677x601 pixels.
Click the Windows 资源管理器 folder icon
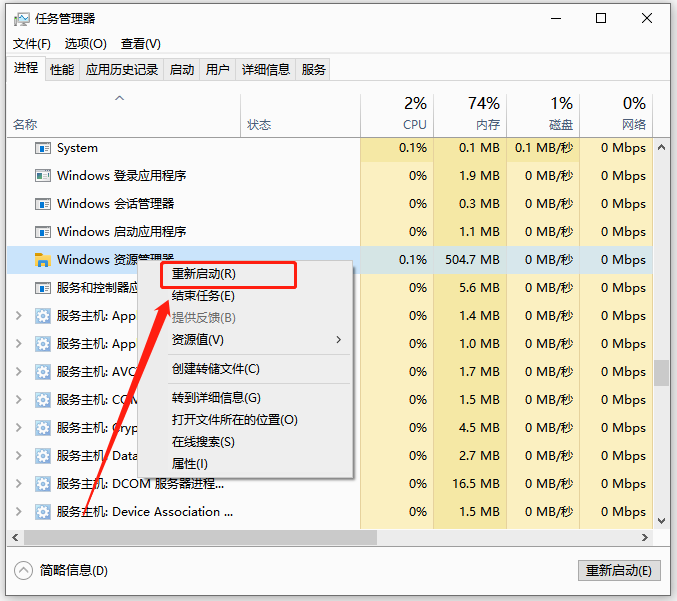click(x=43, y=260)
